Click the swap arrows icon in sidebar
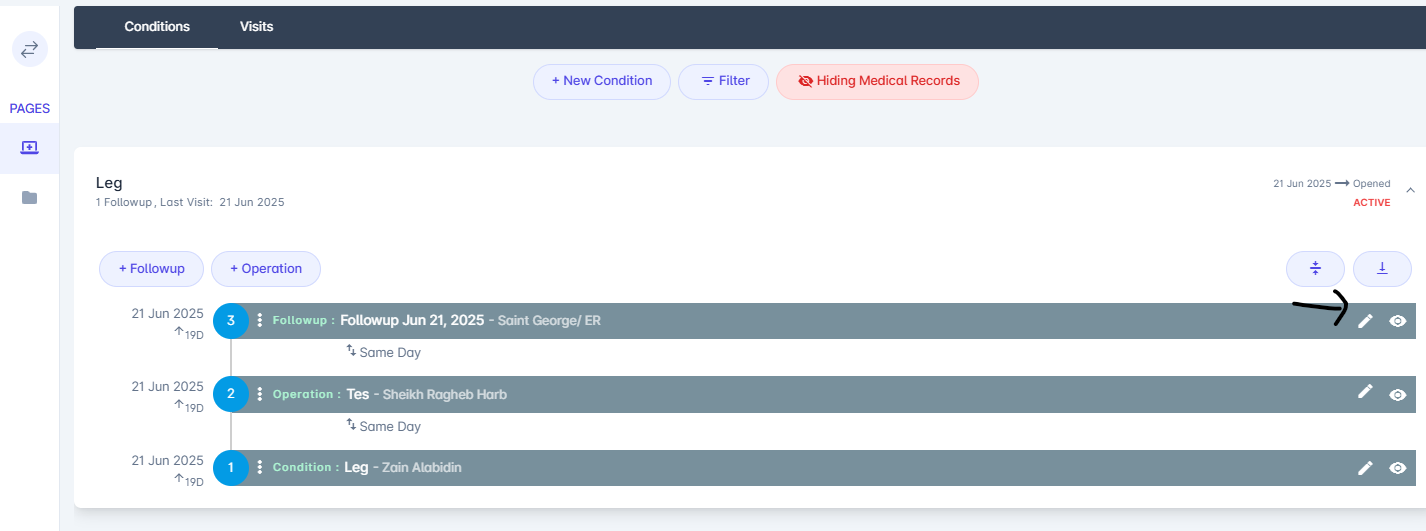 (x=29, y=48)
